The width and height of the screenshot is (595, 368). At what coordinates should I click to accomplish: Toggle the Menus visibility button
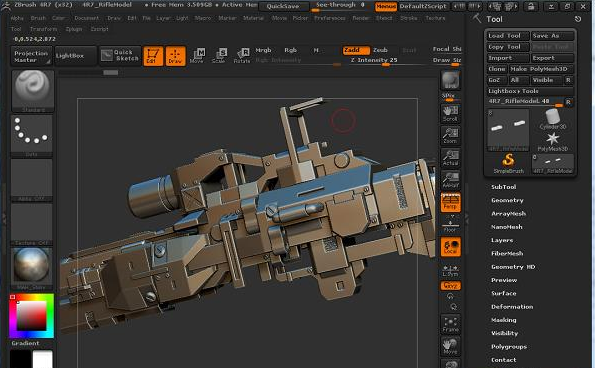pos(386,6)
